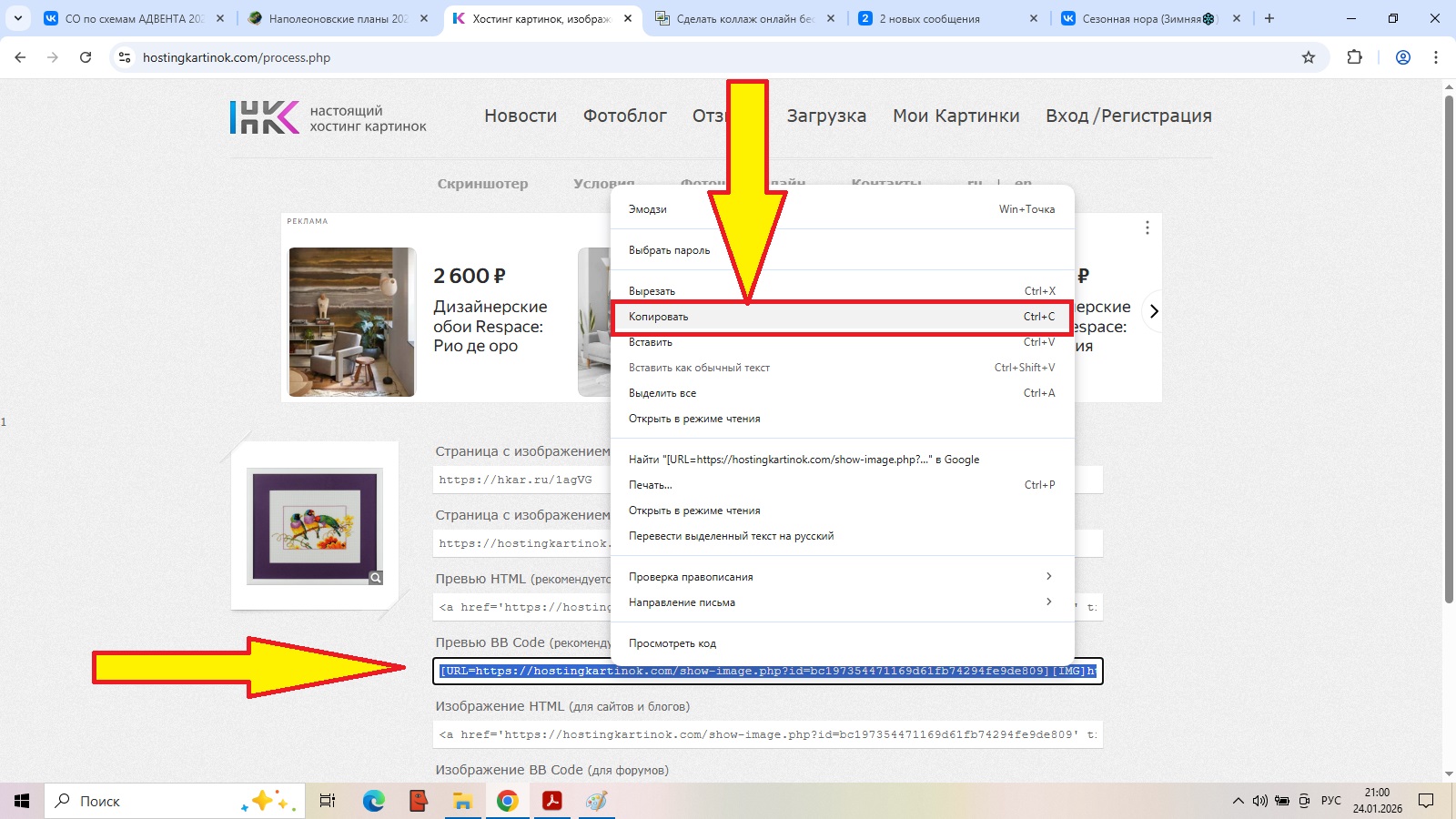The image size is (1456, 819).
Task: Close the 'Хостинг картинок' tab
Action: [x=628, y=18]
